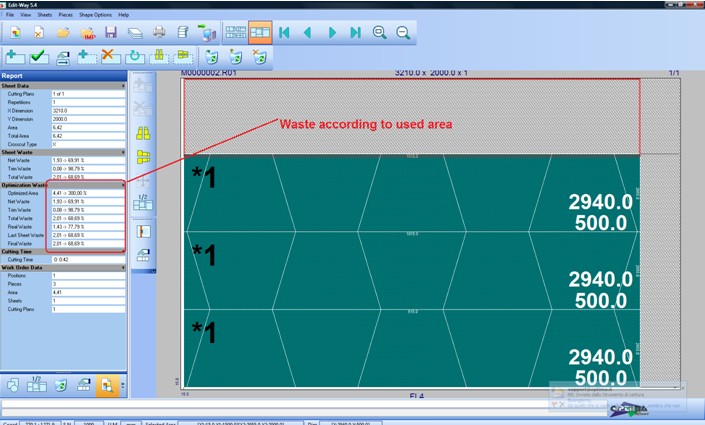The width and height of the screenshot is (705, 425).
Task: Open the Pieces menu
Action: click(x=65, y=15)
